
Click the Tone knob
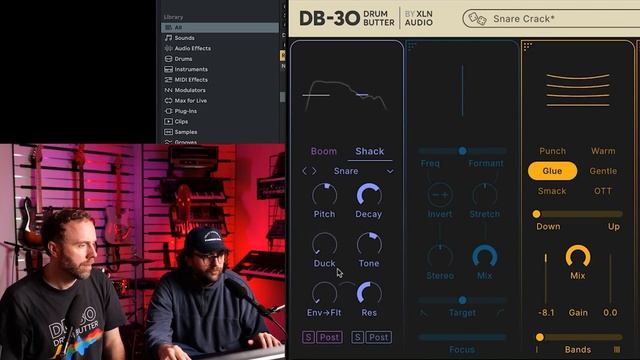(x=369, y=244)
